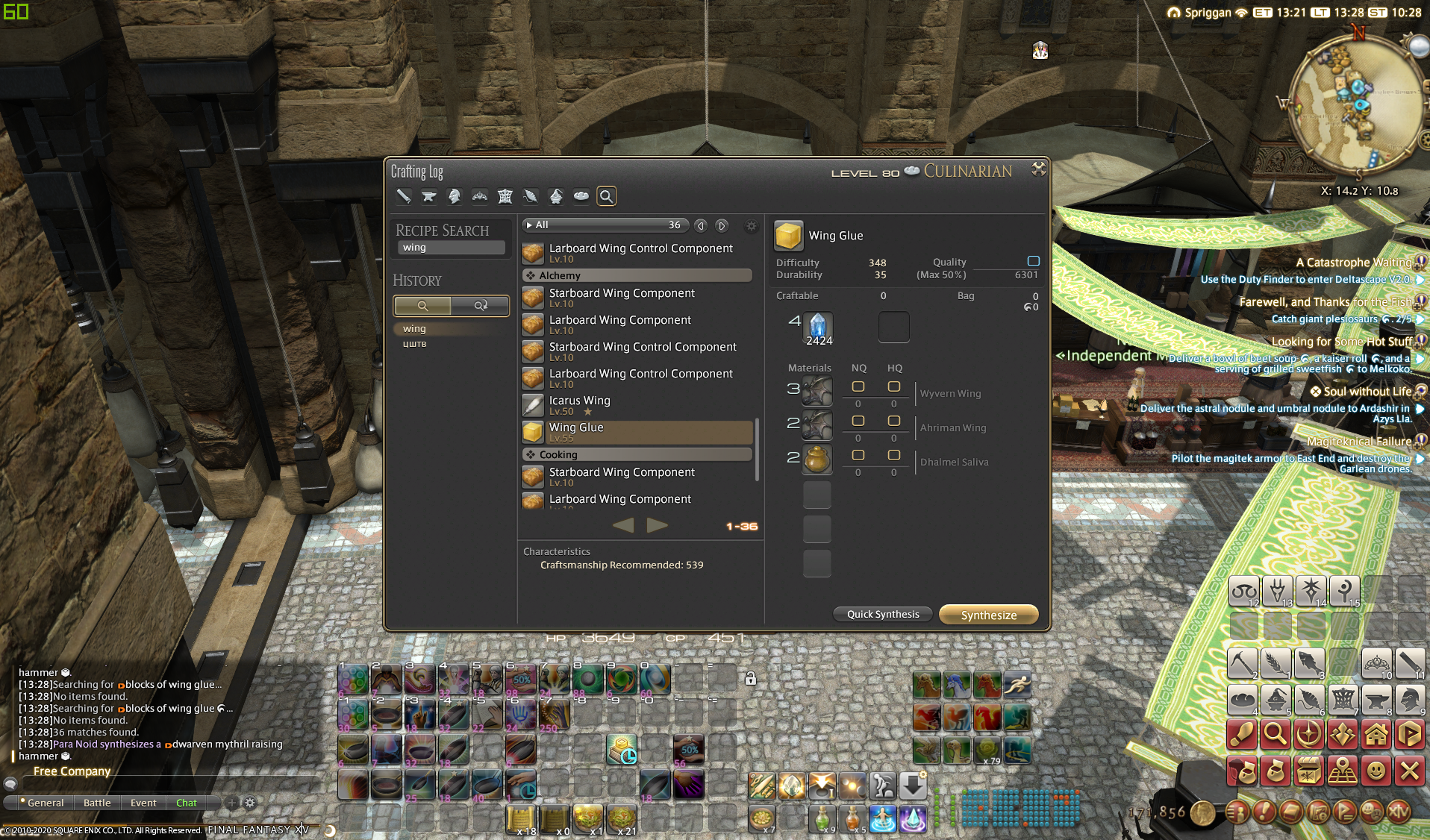Select the magnifier recipe search tab icon

[x=607, y=196]
